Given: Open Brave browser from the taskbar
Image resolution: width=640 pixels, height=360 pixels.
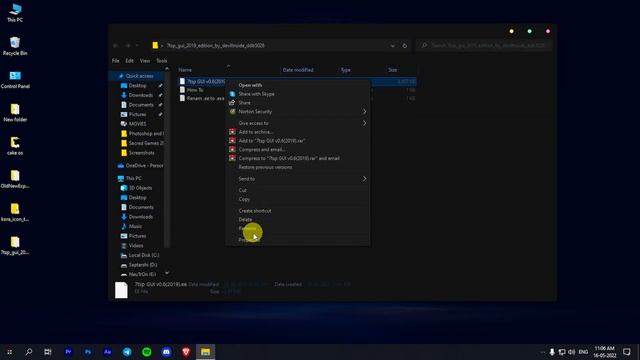Looking at the screenshot, I should 186,352.
